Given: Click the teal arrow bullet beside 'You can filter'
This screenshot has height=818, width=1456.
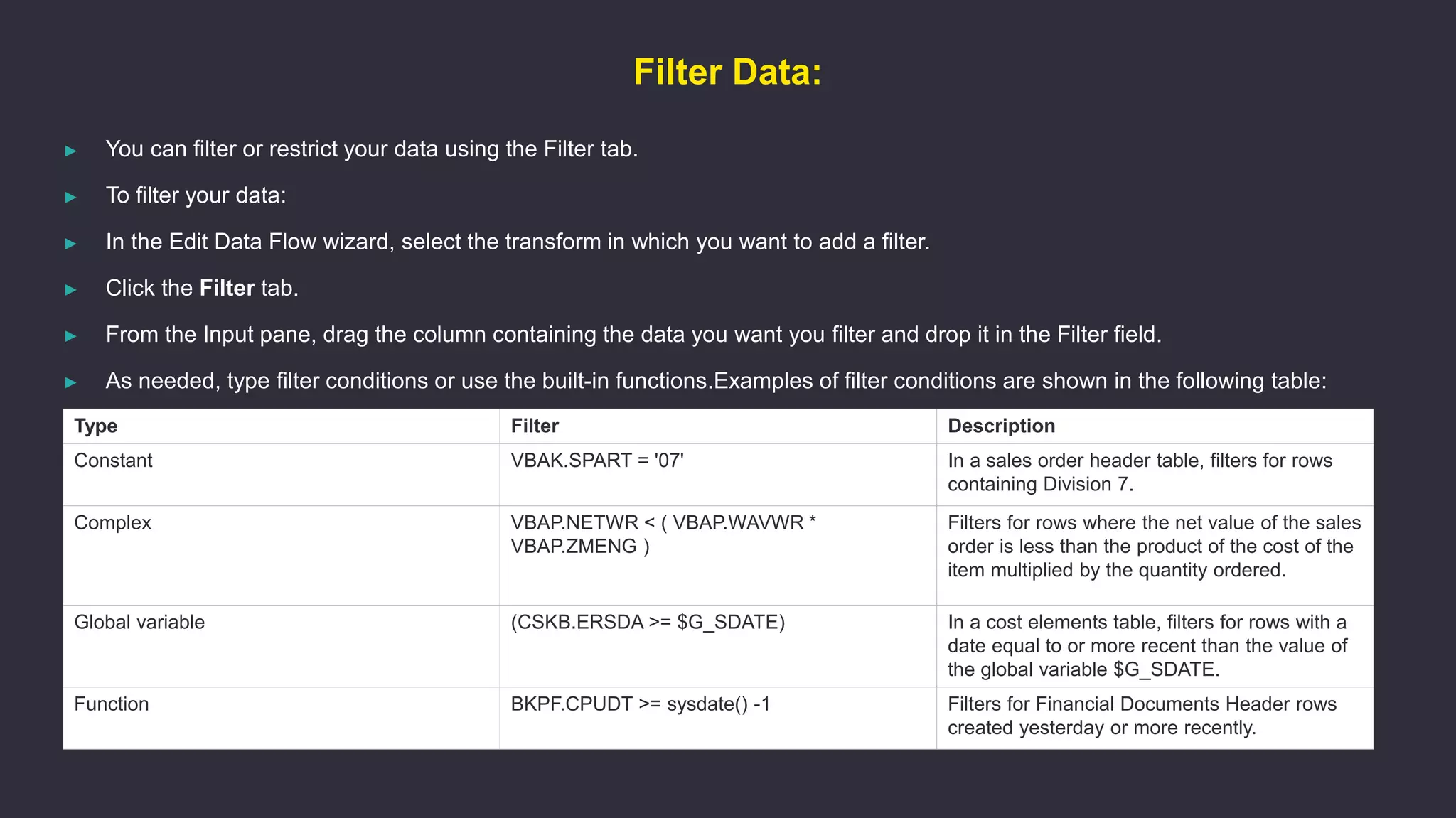Looking at the screenshot, I should coord(70,151).
